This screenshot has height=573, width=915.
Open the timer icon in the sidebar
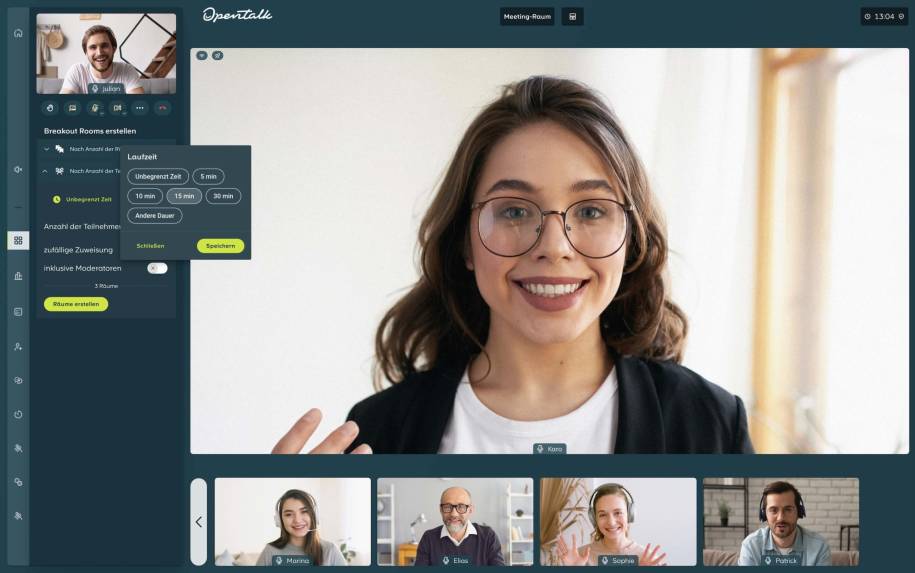pyautogui.click(x=18, y=414)
